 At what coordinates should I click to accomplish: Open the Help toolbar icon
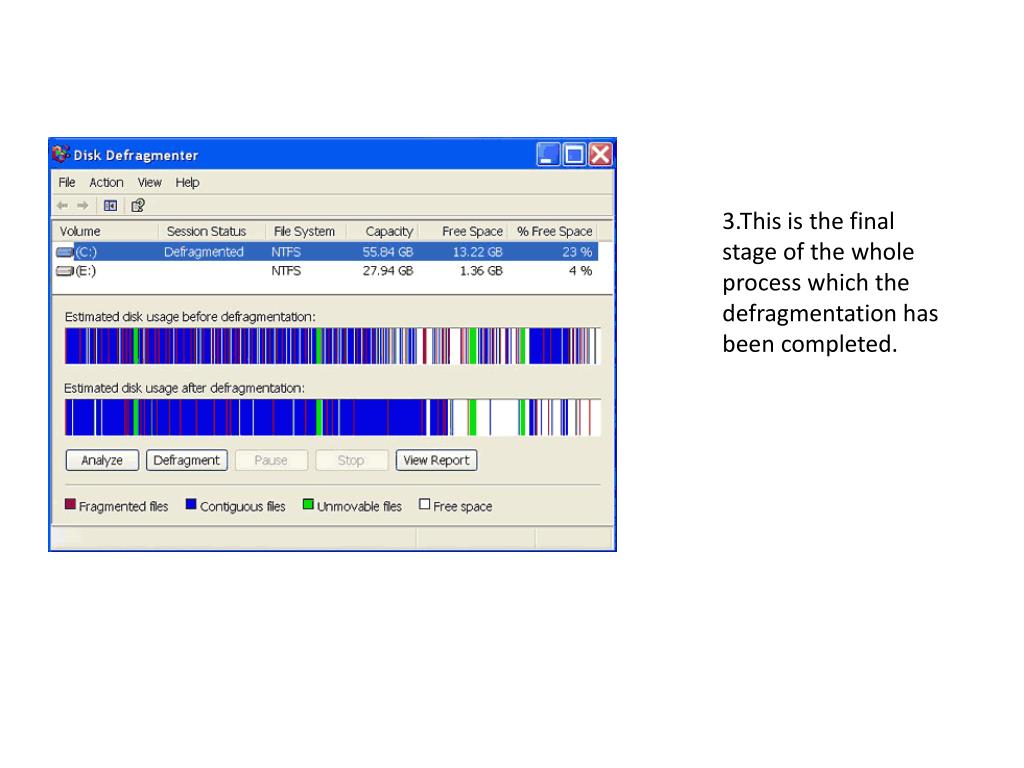point(138,206)
